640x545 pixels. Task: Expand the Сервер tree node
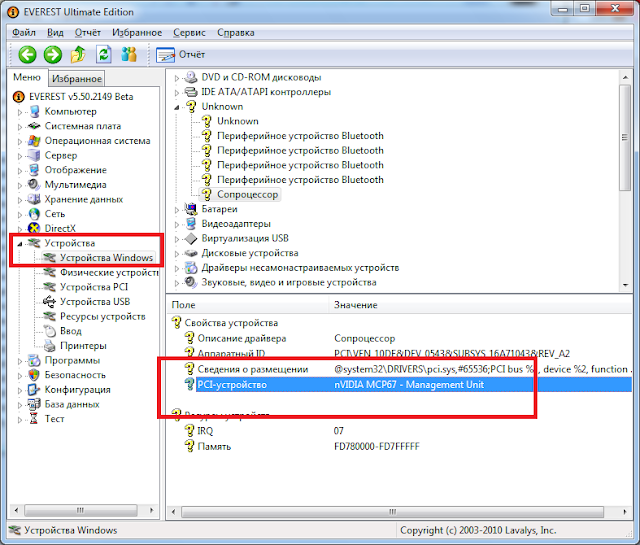(20, 156)
